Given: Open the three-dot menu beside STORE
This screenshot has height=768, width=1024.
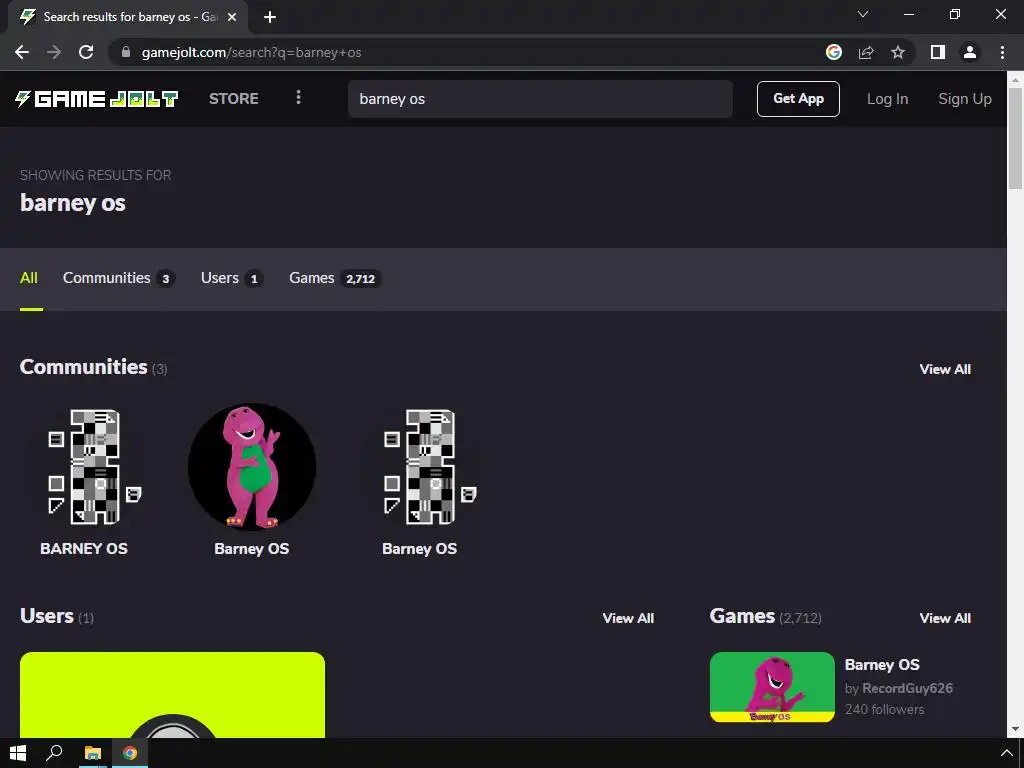Looking at the screenshot, I should [298, 98].
